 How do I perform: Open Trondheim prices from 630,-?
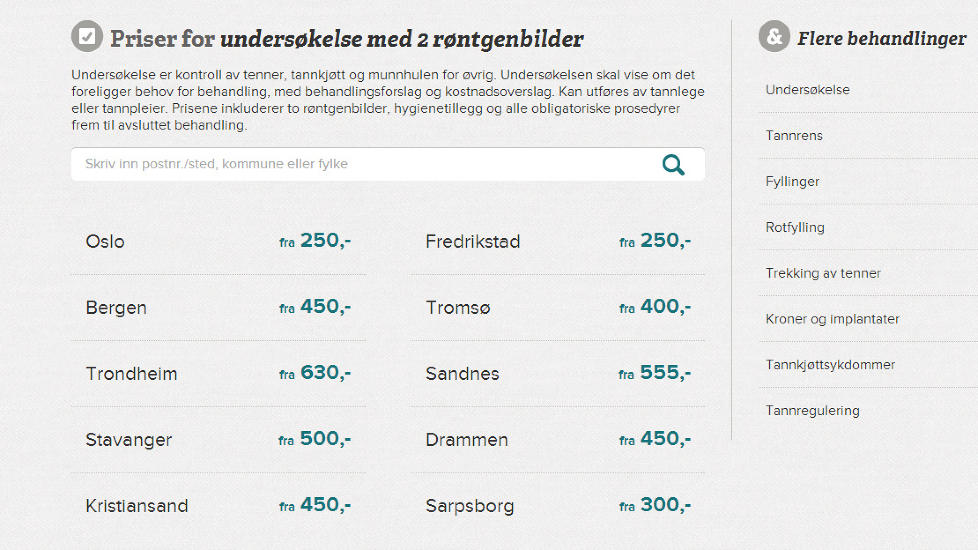(218, 374)
